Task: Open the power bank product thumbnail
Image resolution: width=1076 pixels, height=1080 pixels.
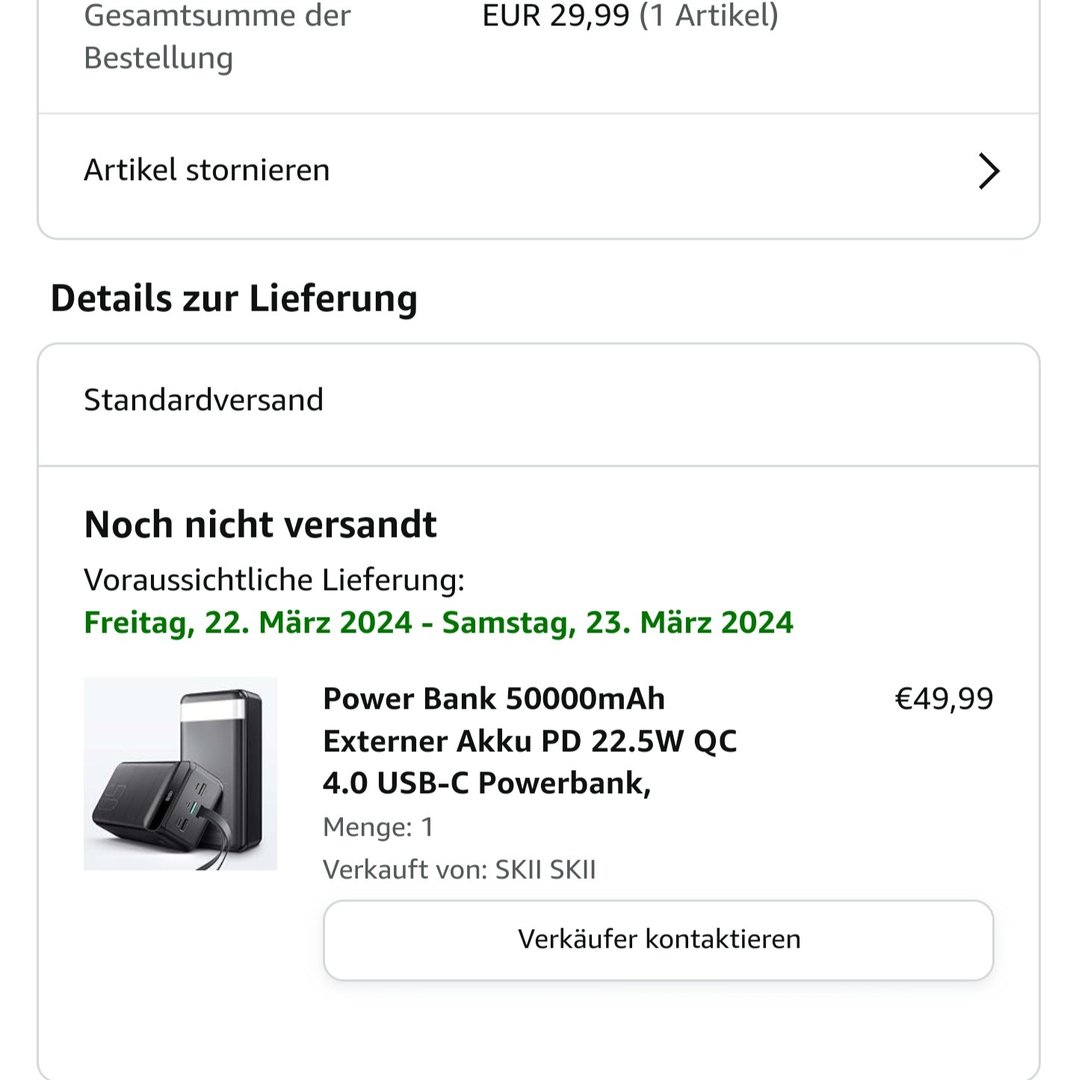Action: [x=180, y=773]
